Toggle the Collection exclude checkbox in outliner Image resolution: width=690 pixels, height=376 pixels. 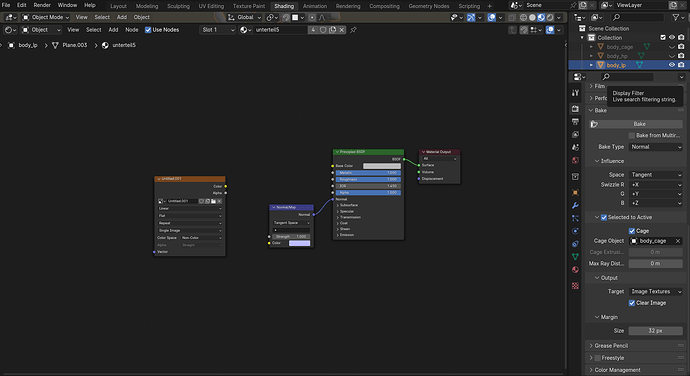[663, 38]
